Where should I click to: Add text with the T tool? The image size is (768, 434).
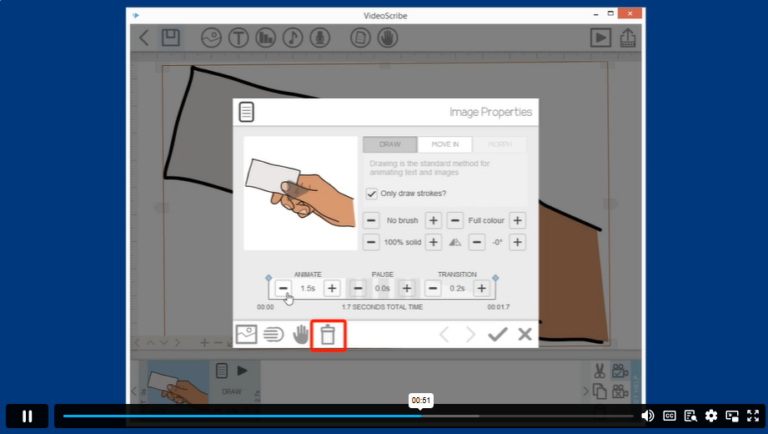pos(239,38)
